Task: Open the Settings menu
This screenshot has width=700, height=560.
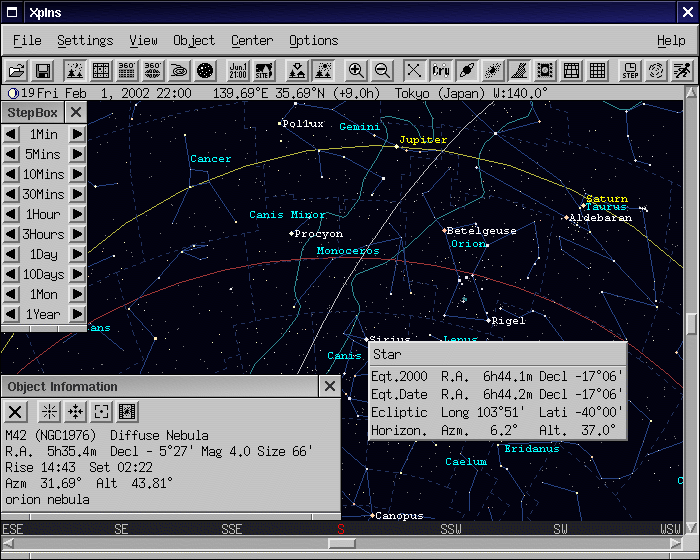Action: point(85,40)
